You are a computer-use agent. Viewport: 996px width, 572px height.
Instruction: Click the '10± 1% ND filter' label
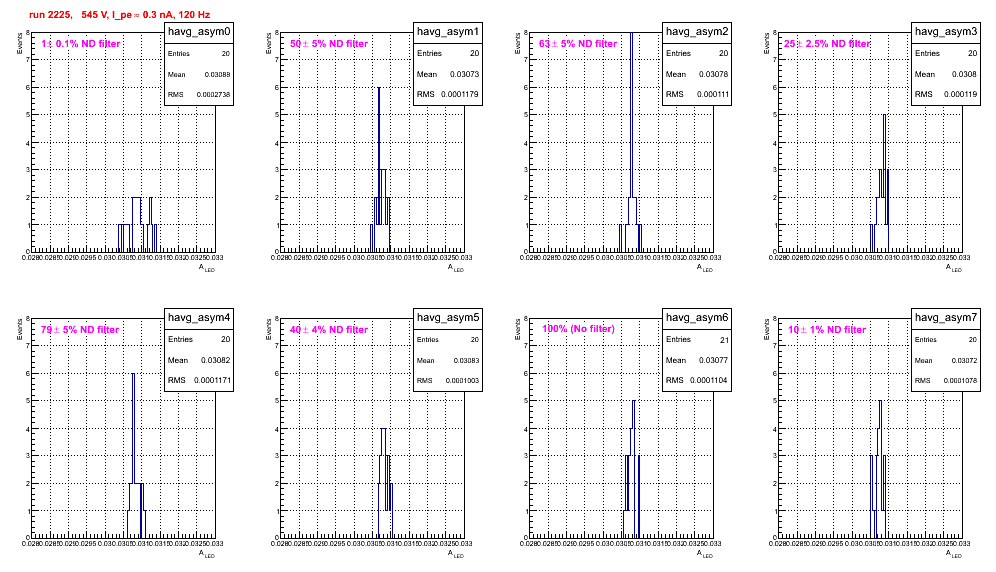pos(827,330)
